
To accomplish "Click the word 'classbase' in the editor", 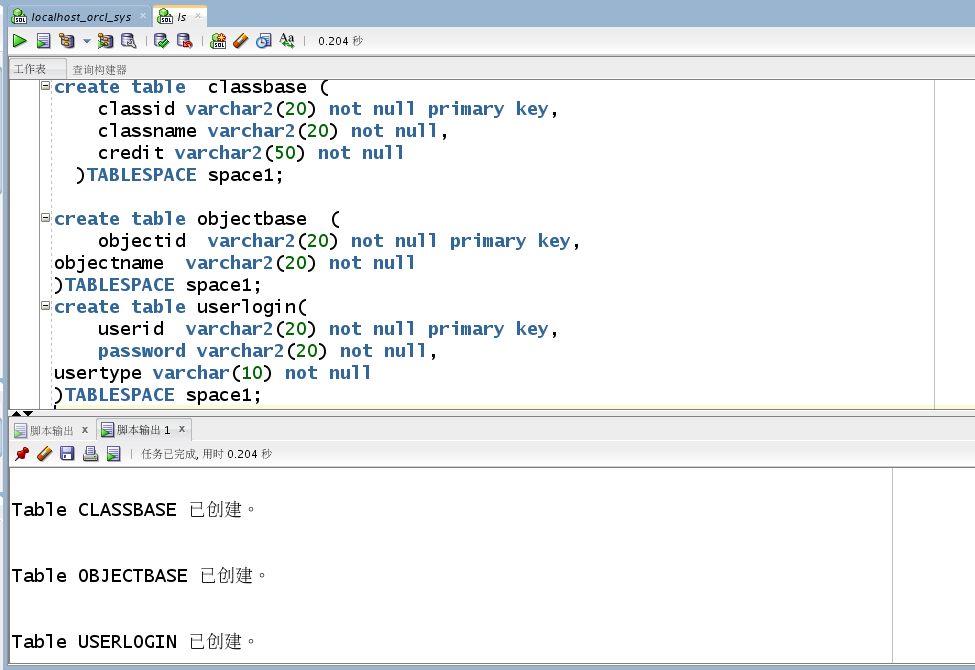I will tap(257, 87).
